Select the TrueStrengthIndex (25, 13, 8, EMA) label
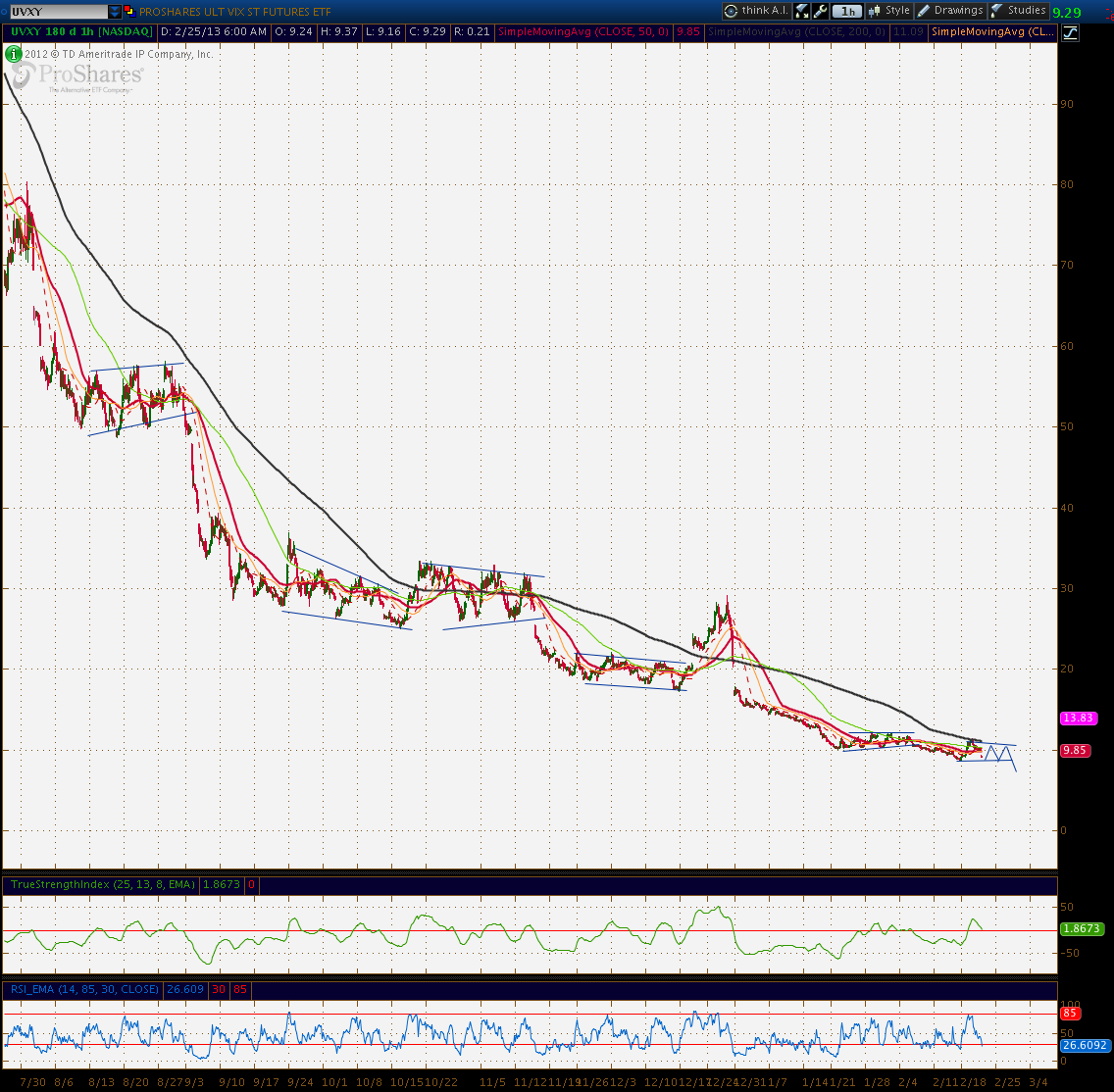The height and width of the screenshot is (1092, 1114). (102, 884)
